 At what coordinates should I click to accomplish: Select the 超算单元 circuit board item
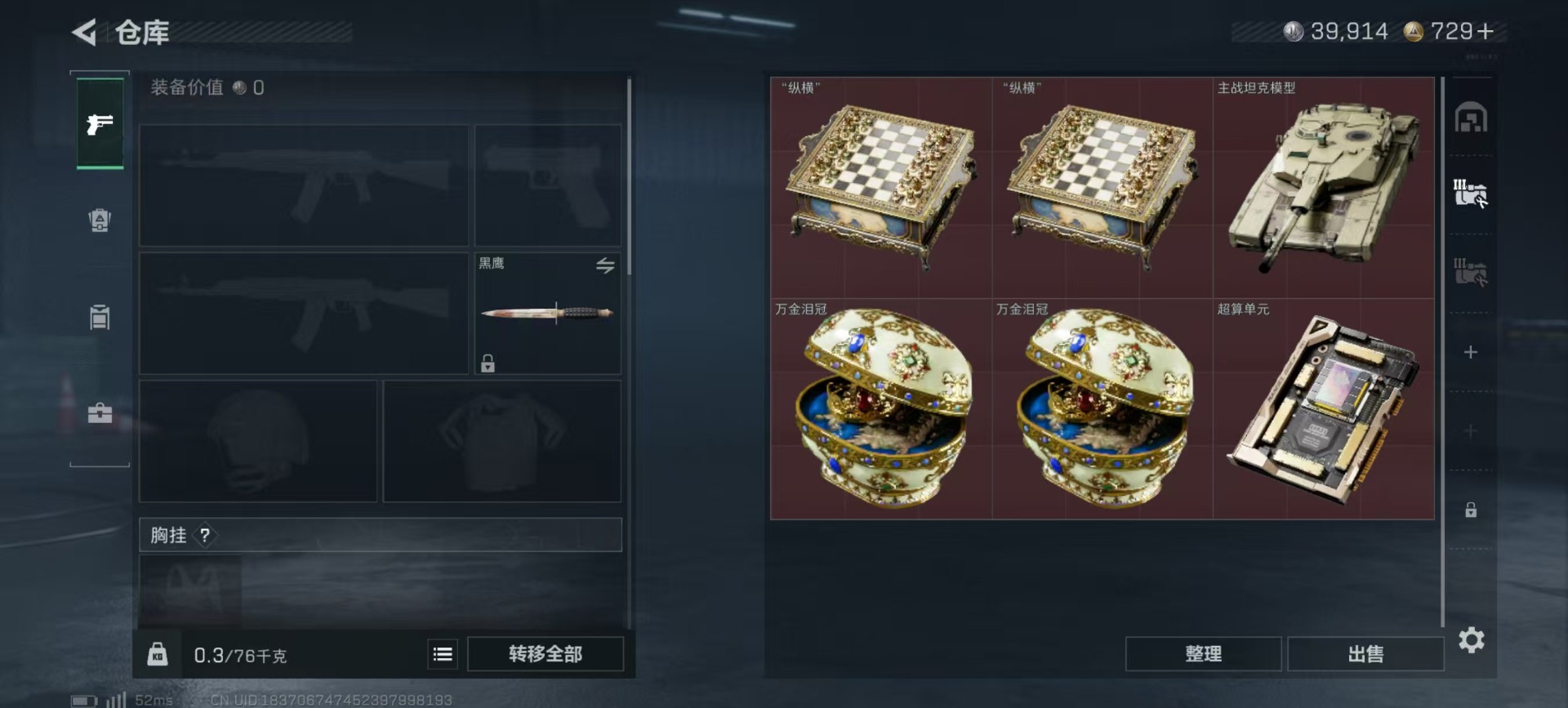(1323, 408)
